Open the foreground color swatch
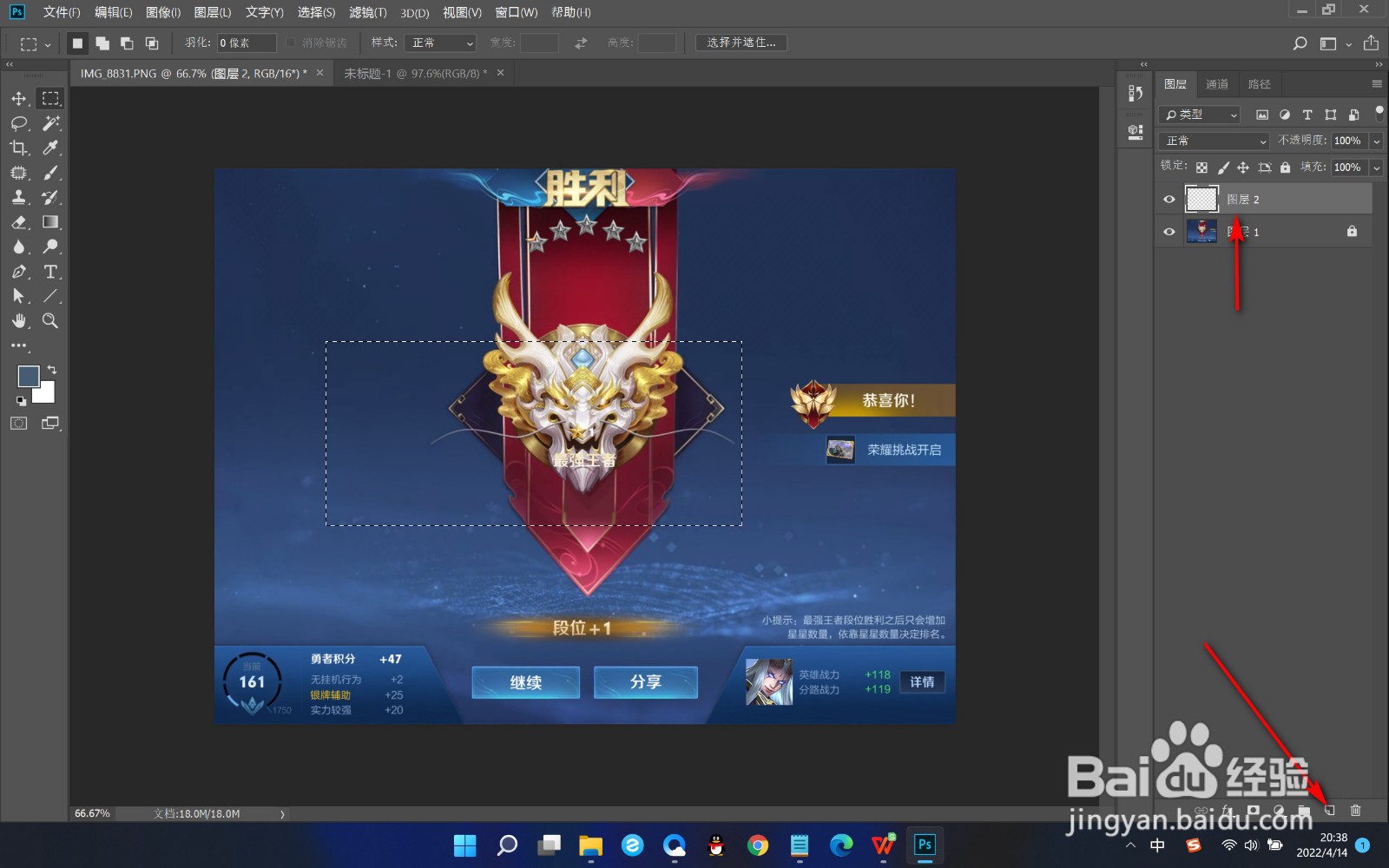Screen dimensions: 1389x868 (29, 376)
